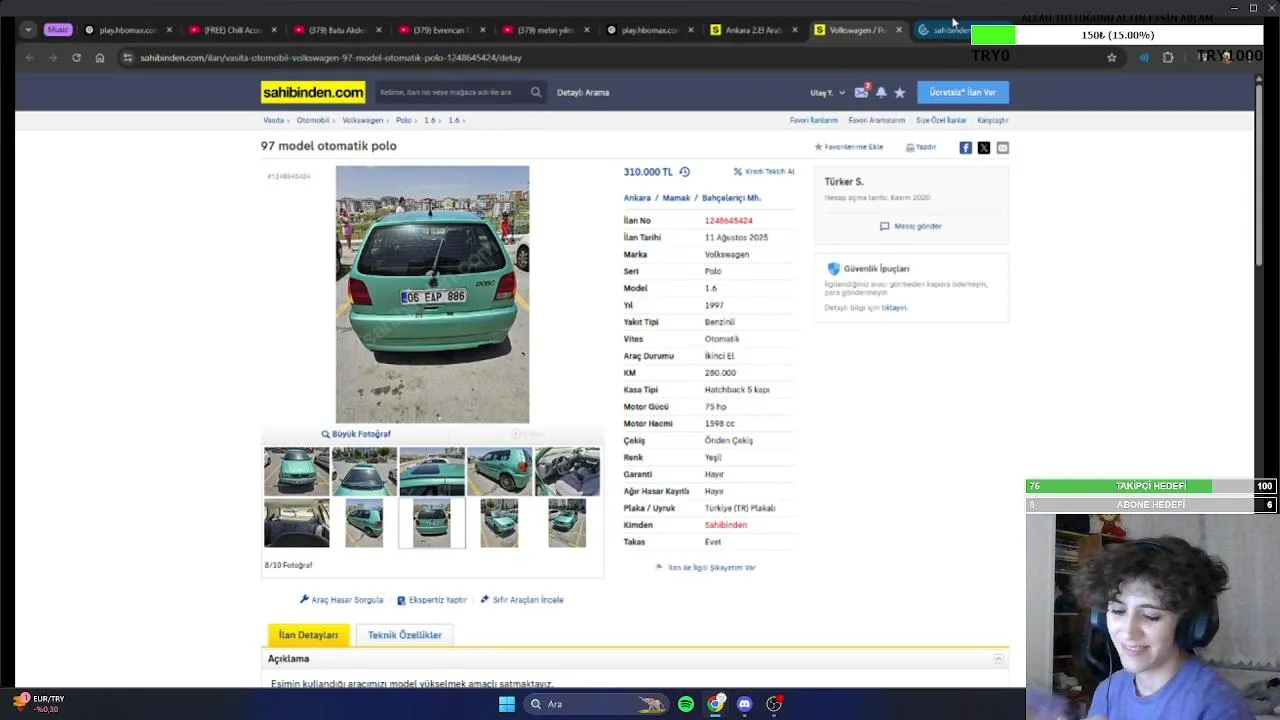Bookmark page with browser star icon
Screen dimensions: 1280x720
[x=1111, y=58]
